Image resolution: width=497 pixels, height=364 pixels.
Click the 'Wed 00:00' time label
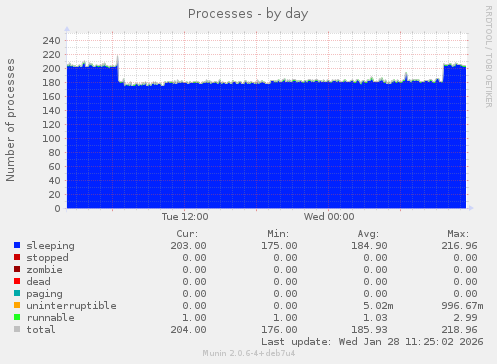point(329,217)
